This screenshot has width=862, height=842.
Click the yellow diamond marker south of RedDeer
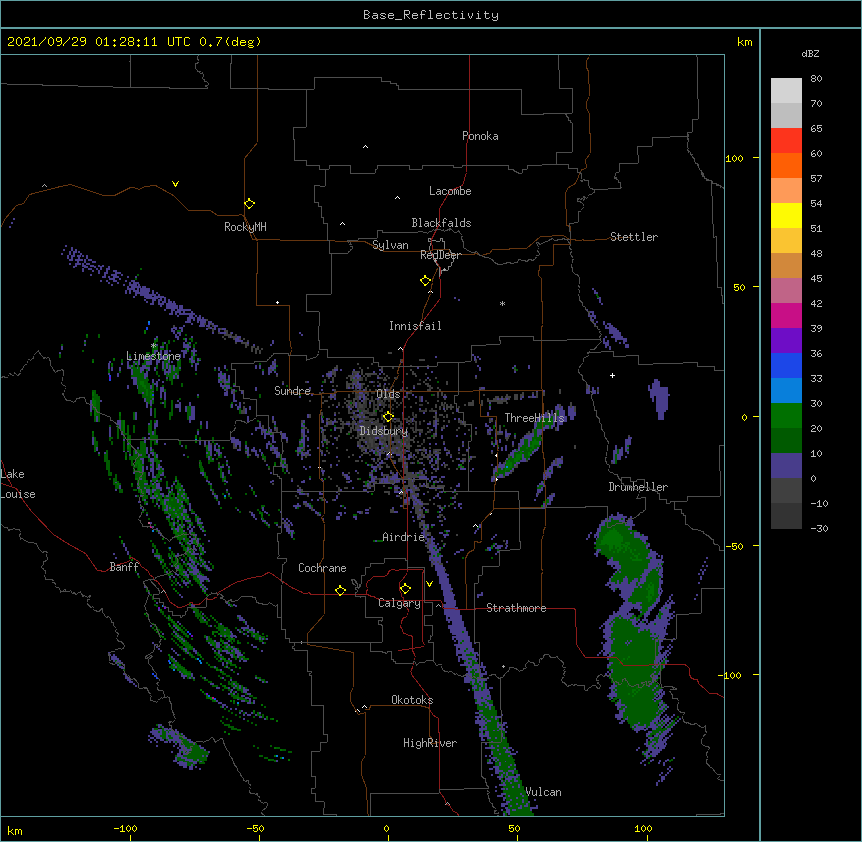426,280
